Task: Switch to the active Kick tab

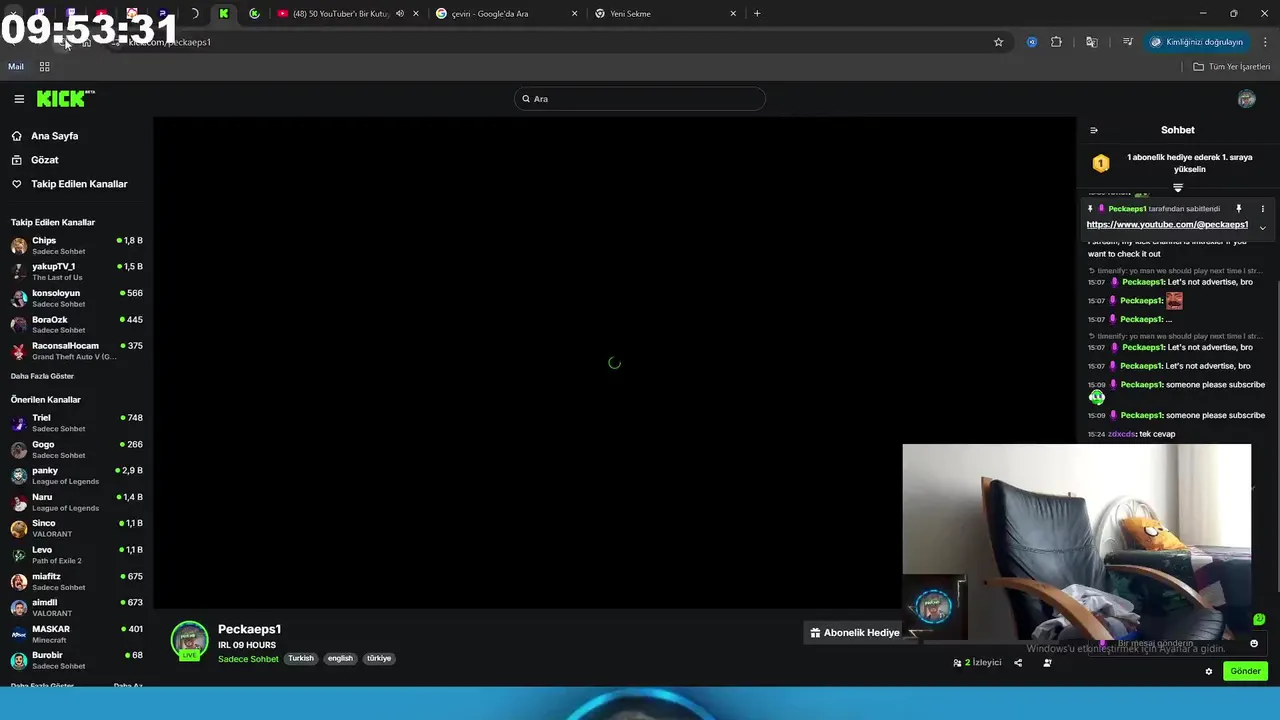Action: point(224,14)
